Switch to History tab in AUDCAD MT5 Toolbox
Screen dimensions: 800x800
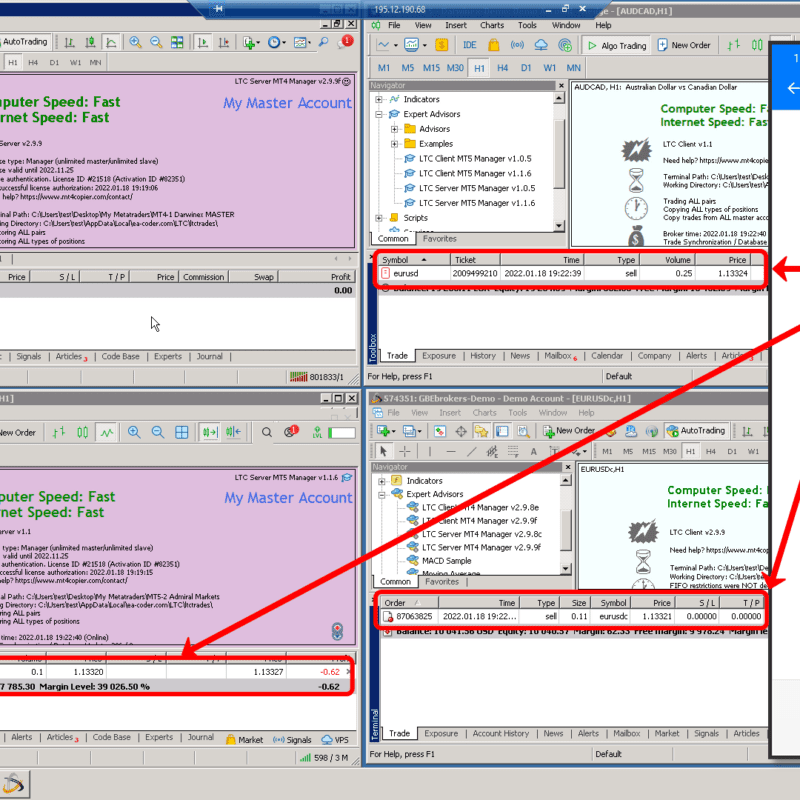tap(483, 356)
